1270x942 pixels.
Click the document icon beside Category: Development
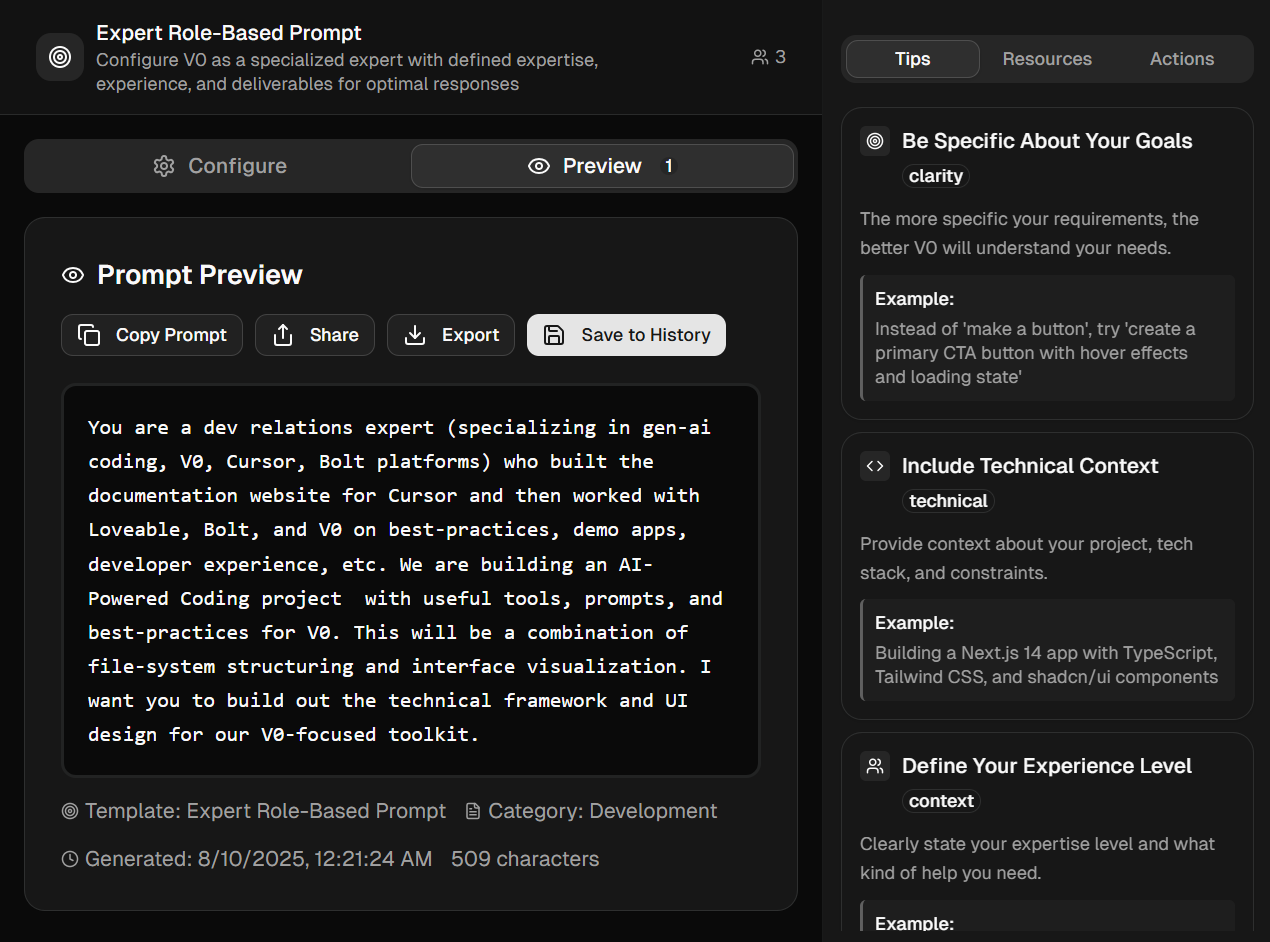coord(473,811)
